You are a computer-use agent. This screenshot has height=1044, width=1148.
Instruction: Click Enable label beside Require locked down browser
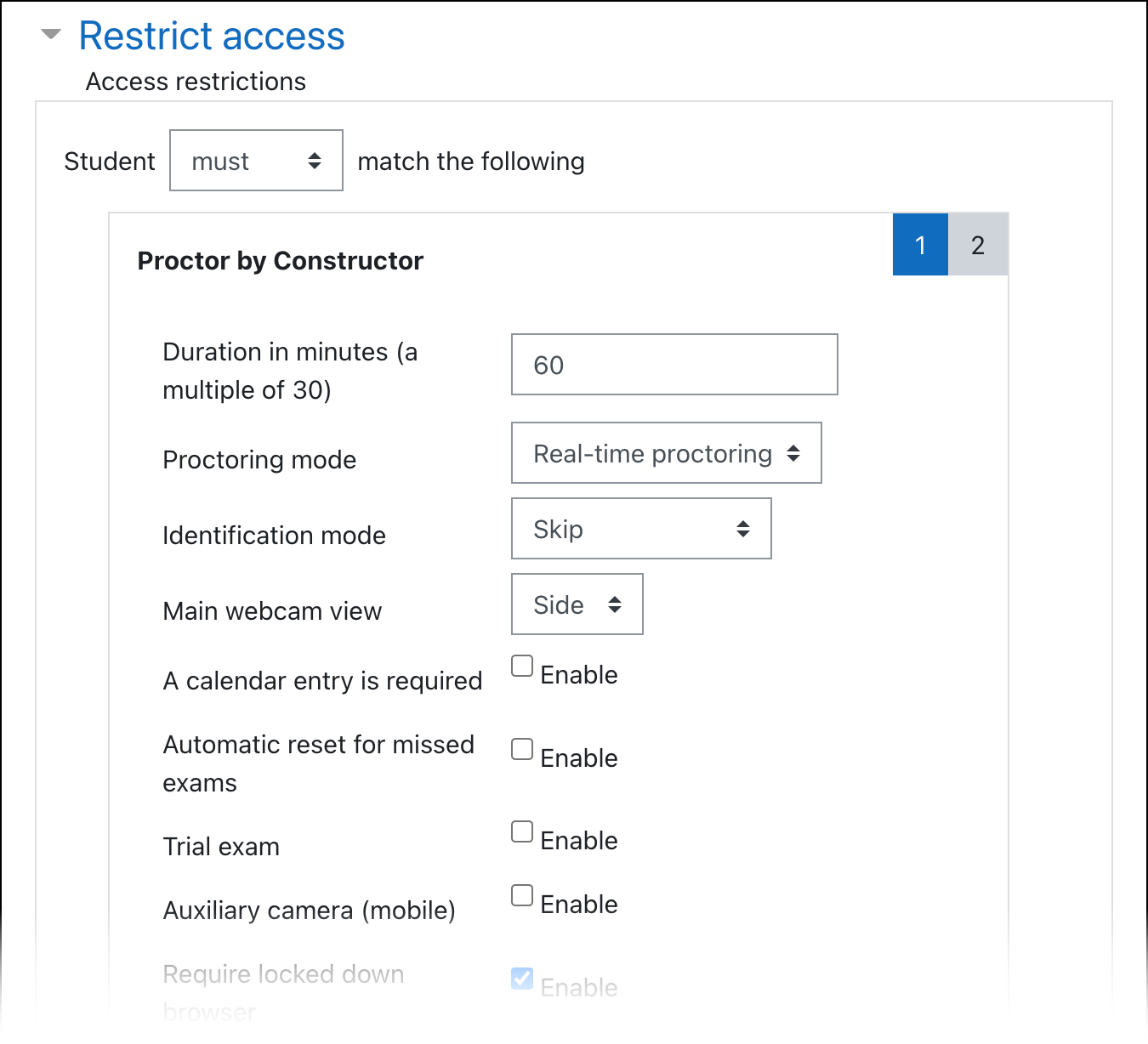pos(579,988)
